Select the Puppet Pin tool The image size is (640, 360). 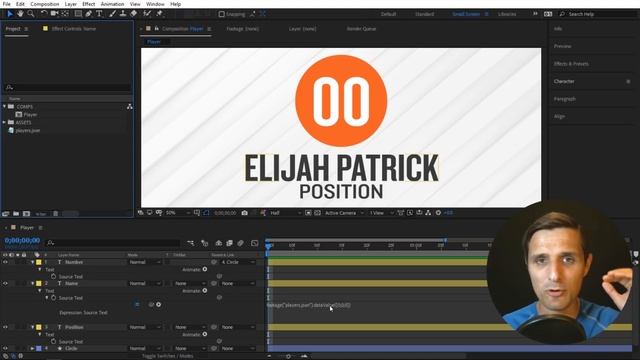[x=160, y=14]
